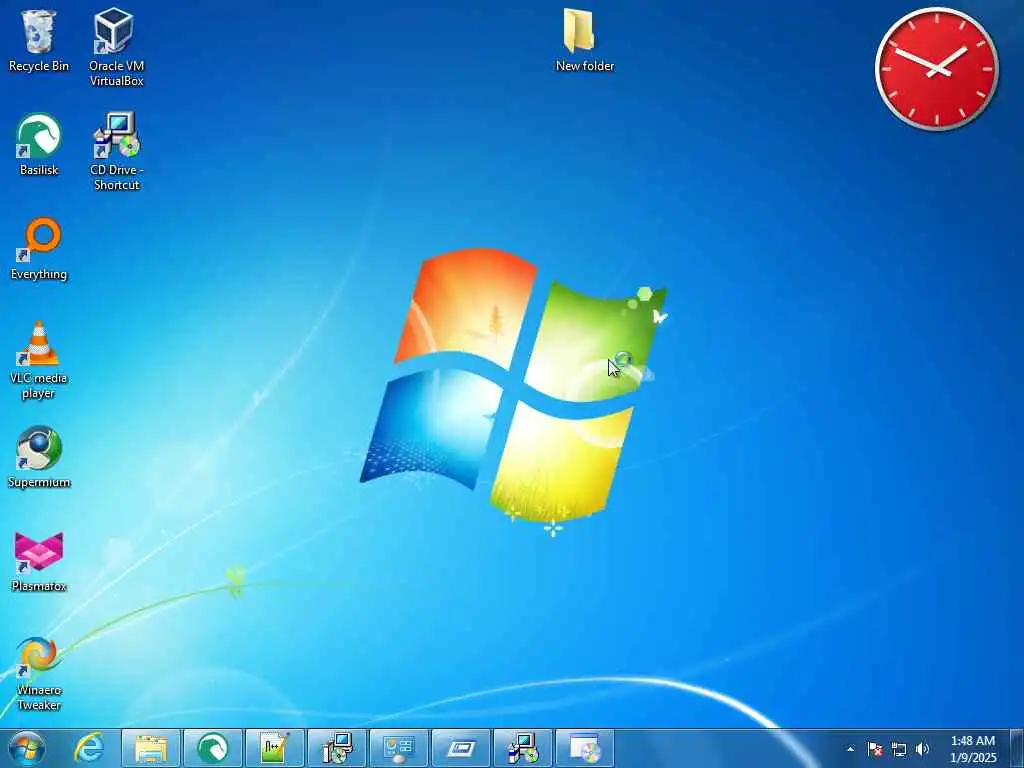Select the Plasmafox desktop shortcut
Image resolution: width=1024 pixels, height=768 pixels.
(x=39, y=562)
